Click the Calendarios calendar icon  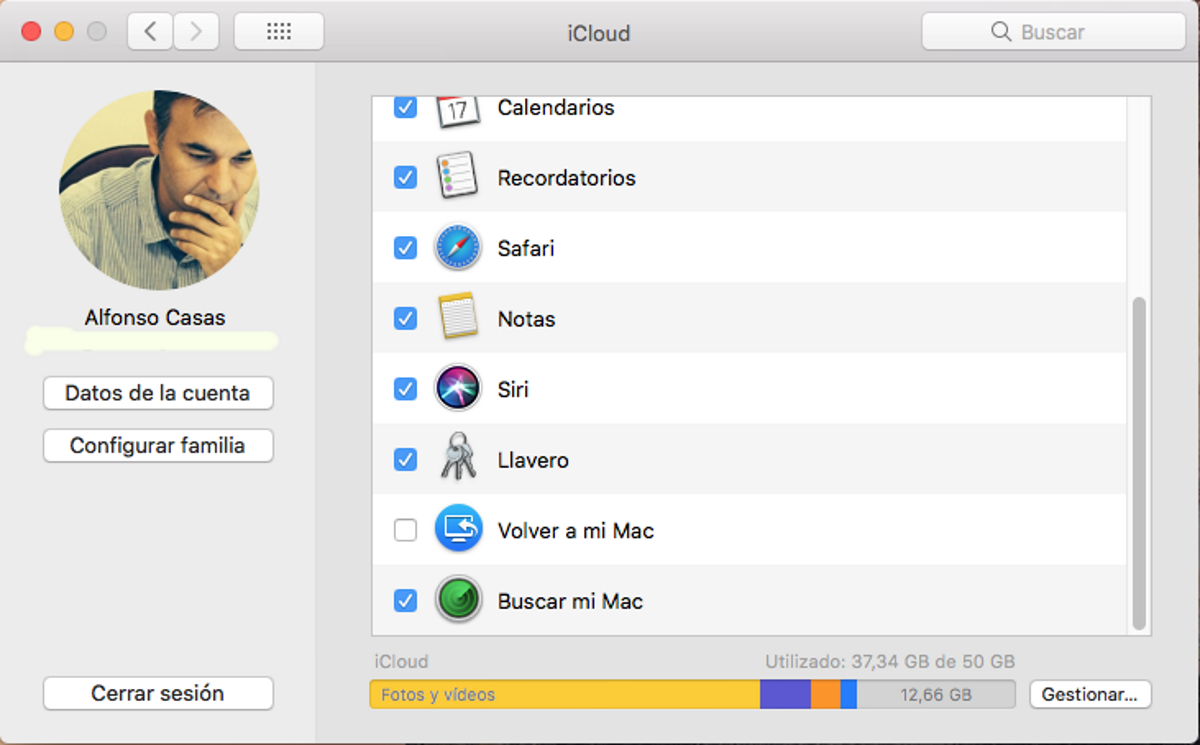[458, 109]
